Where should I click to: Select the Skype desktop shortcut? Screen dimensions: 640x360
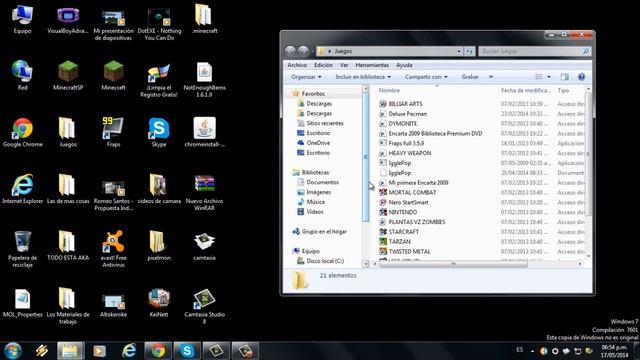coord(159,132)
